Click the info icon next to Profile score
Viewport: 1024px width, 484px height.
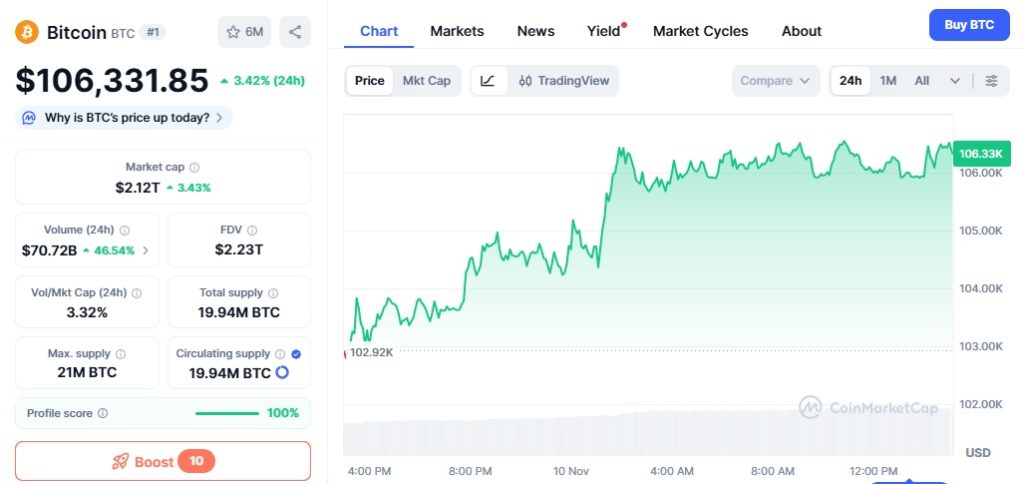[x=103, y=413]
